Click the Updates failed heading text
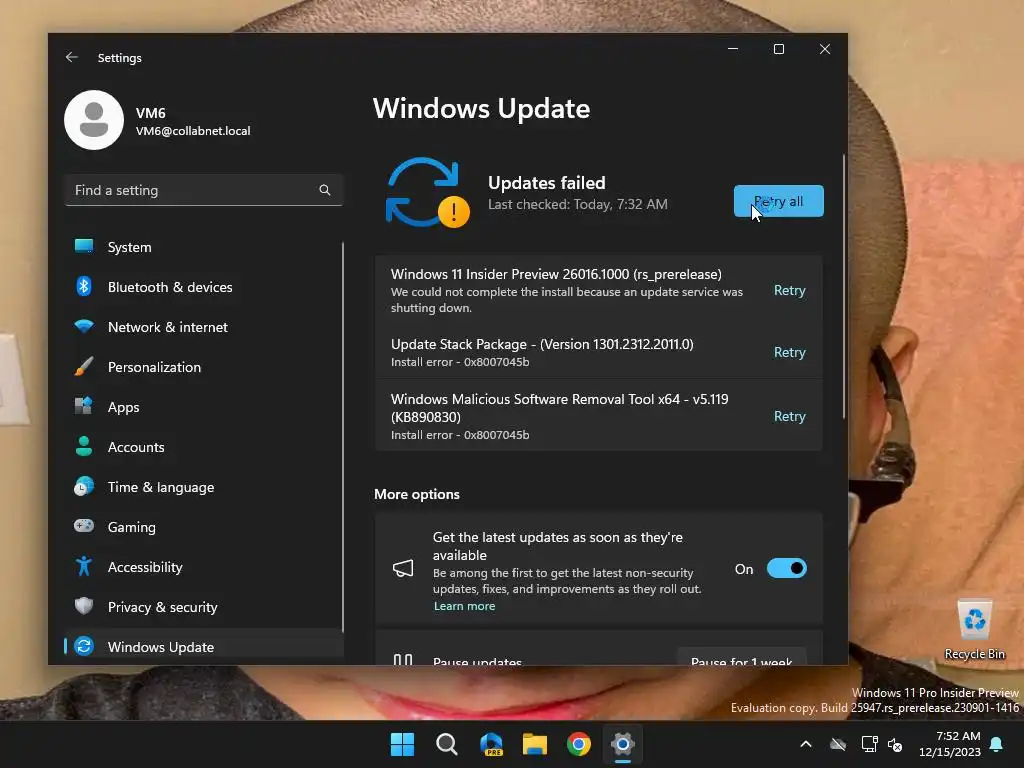This screenshot has width=1024, height=768. click(x=547, y=183)
